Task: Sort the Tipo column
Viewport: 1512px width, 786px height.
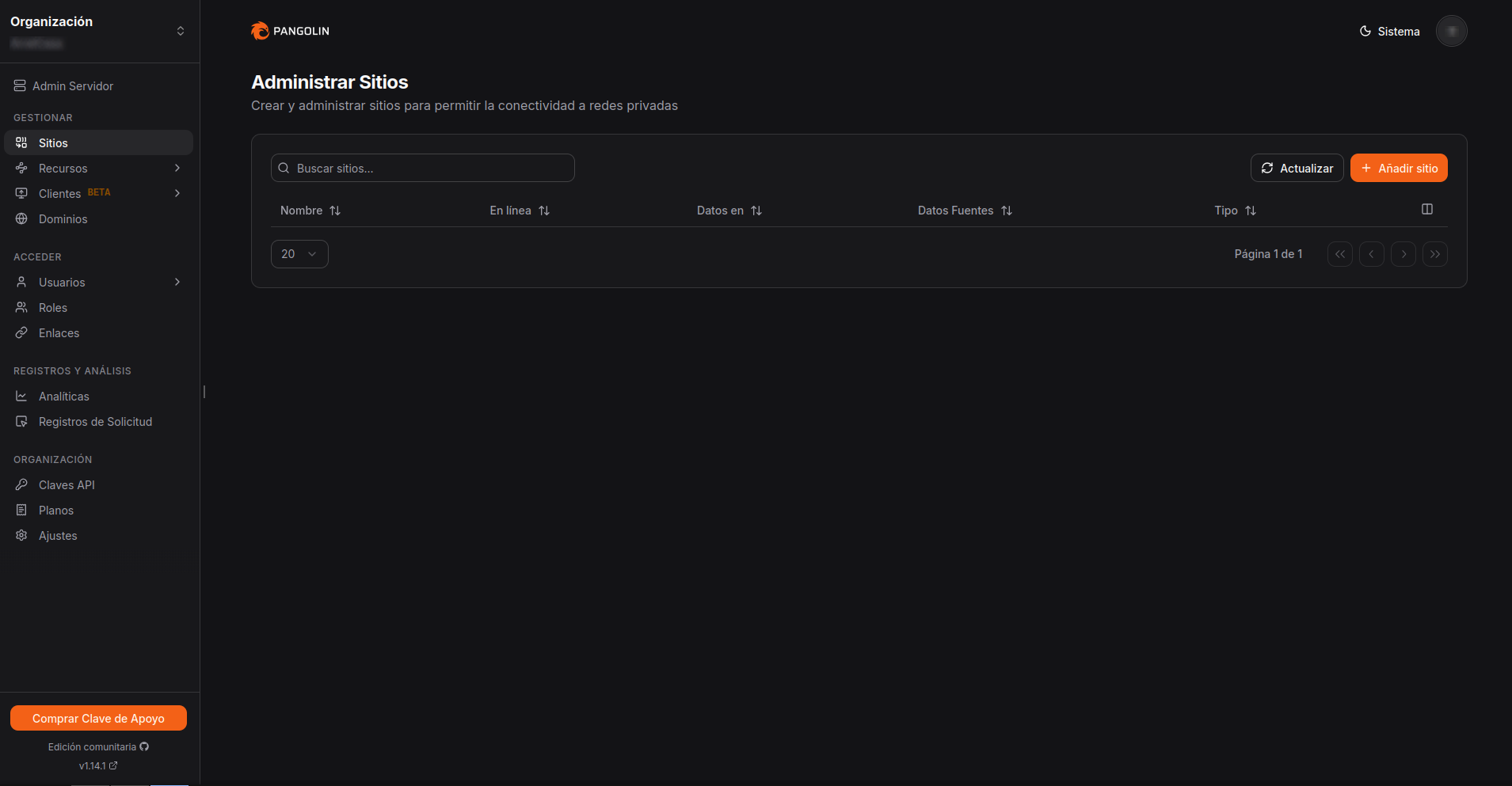Action: tap(1250, 211)
